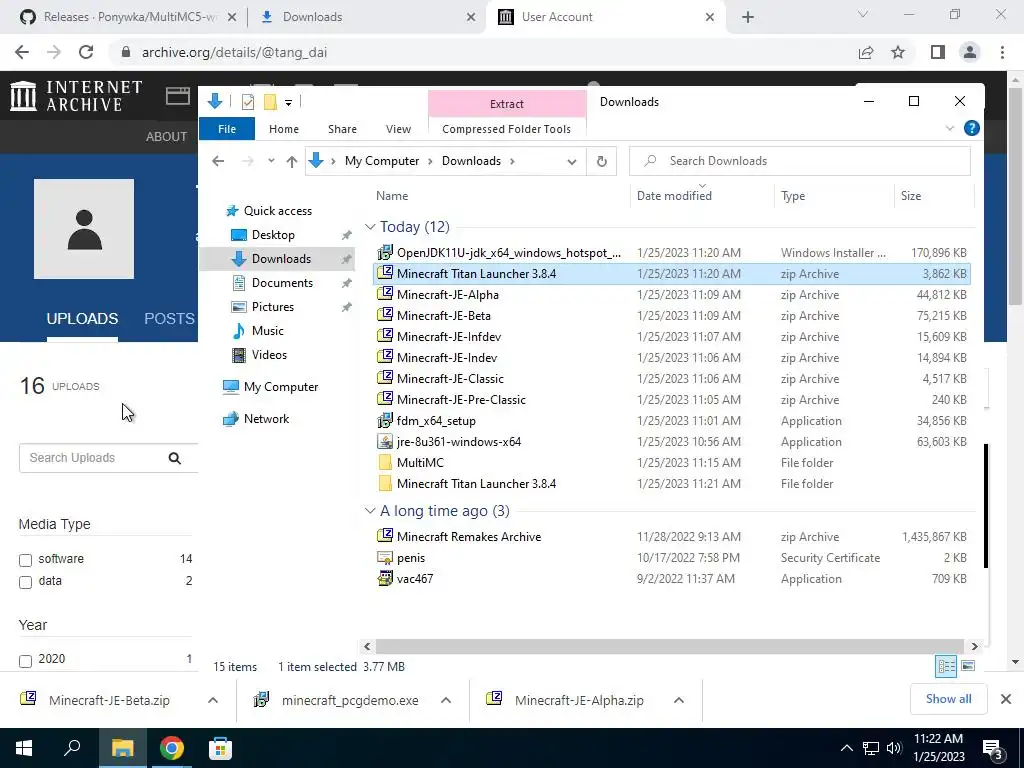Open Pictures in the navigation pane
This screenshot has height=768, width=1024.
[272, 307]
